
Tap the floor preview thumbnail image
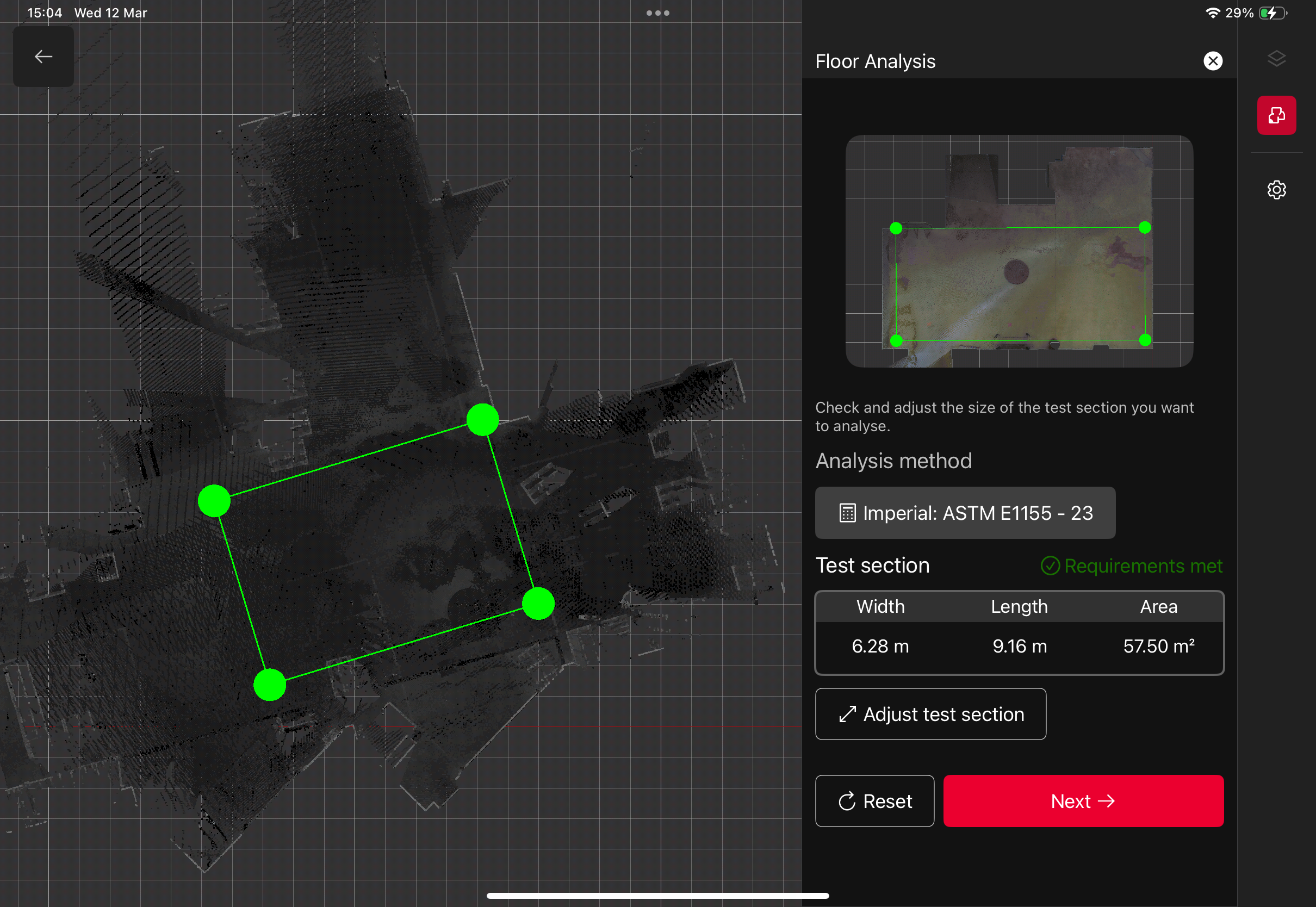point(1019,251)
